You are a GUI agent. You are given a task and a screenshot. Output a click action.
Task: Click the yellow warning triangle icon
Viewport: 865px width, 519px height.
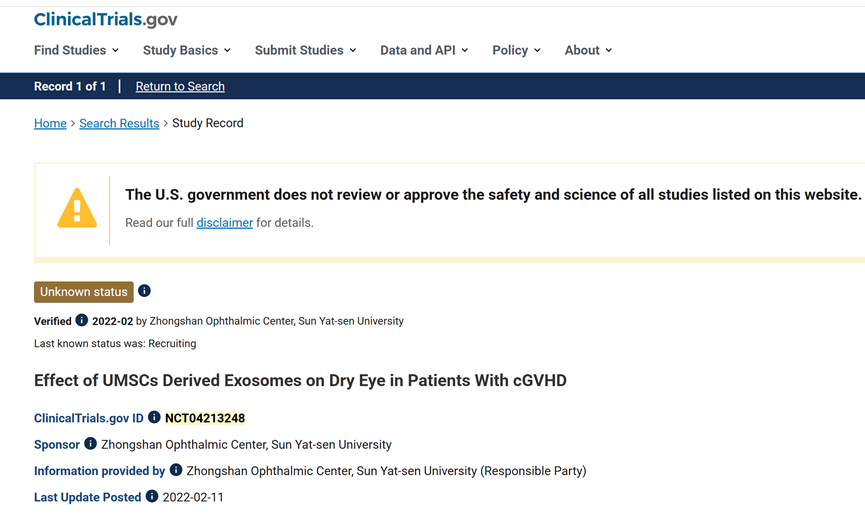pyautogui.click(x=77, y=209)
